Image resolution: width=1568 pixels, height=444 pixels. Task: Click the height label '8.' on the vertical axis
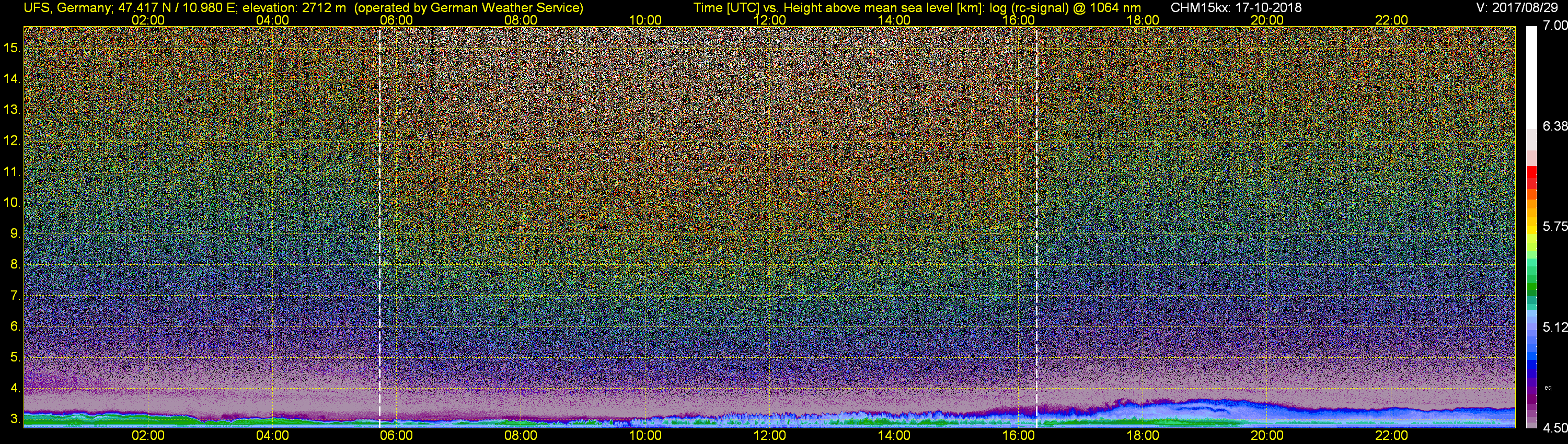point(15,265)
